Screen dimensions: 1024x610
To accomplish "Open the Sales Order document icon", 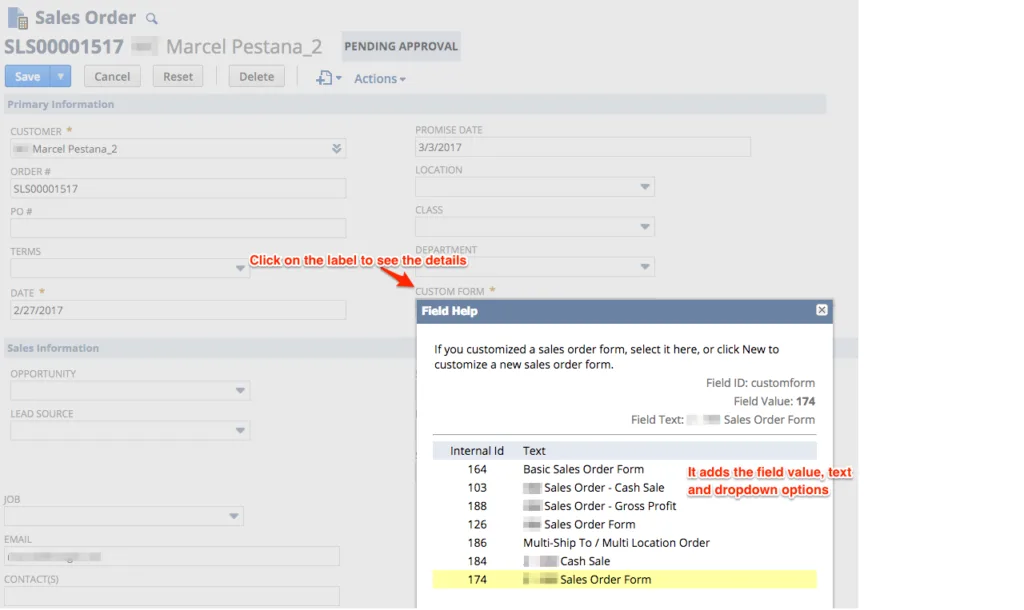I will pos(18,18).
